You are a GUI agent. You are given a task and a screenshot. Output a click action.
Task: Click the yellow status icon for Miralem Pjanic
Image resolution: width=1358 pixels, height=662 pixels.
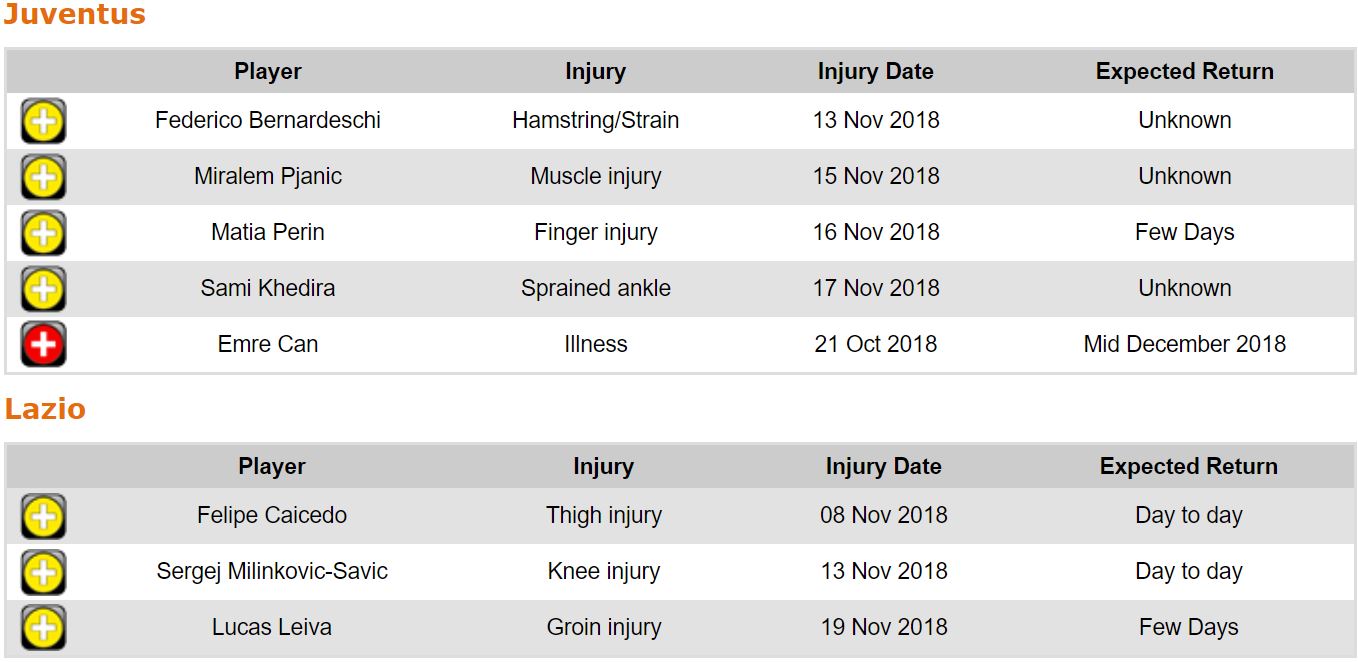(43, 178)
